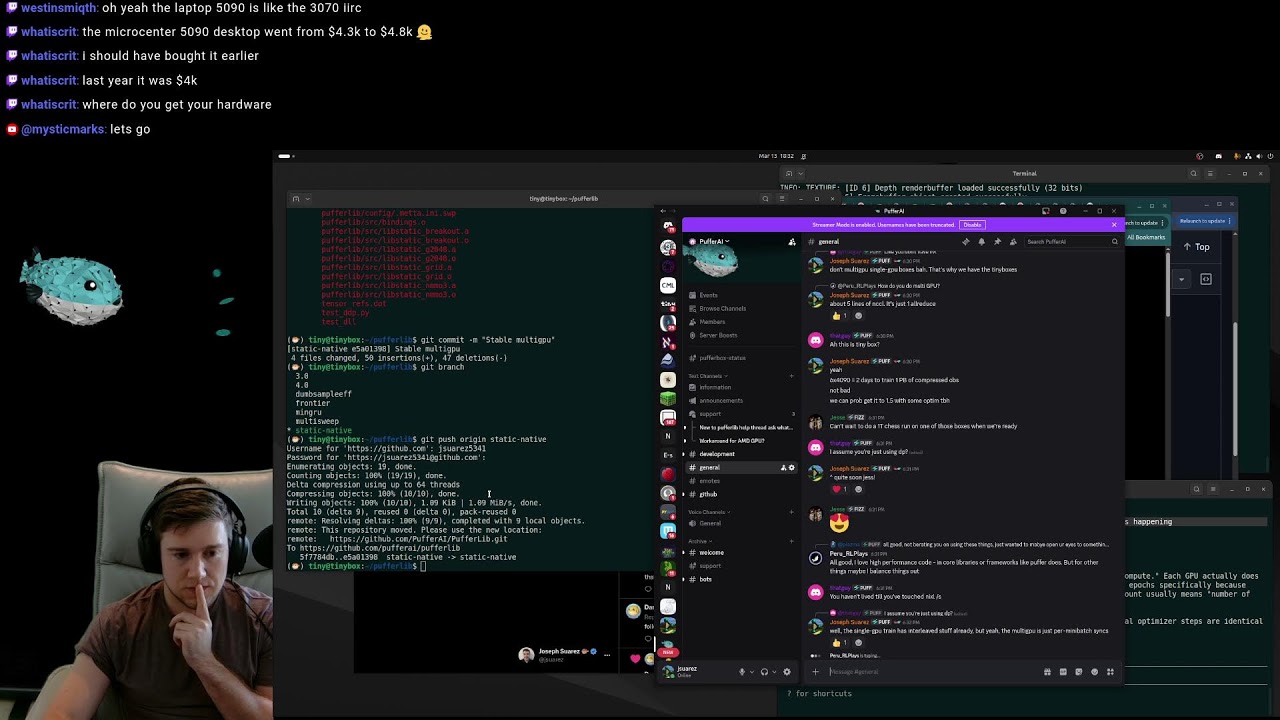Collapse the Voice Channels category
The height and width of the screenshot is (720, 1280).
(x=707, y=512)
